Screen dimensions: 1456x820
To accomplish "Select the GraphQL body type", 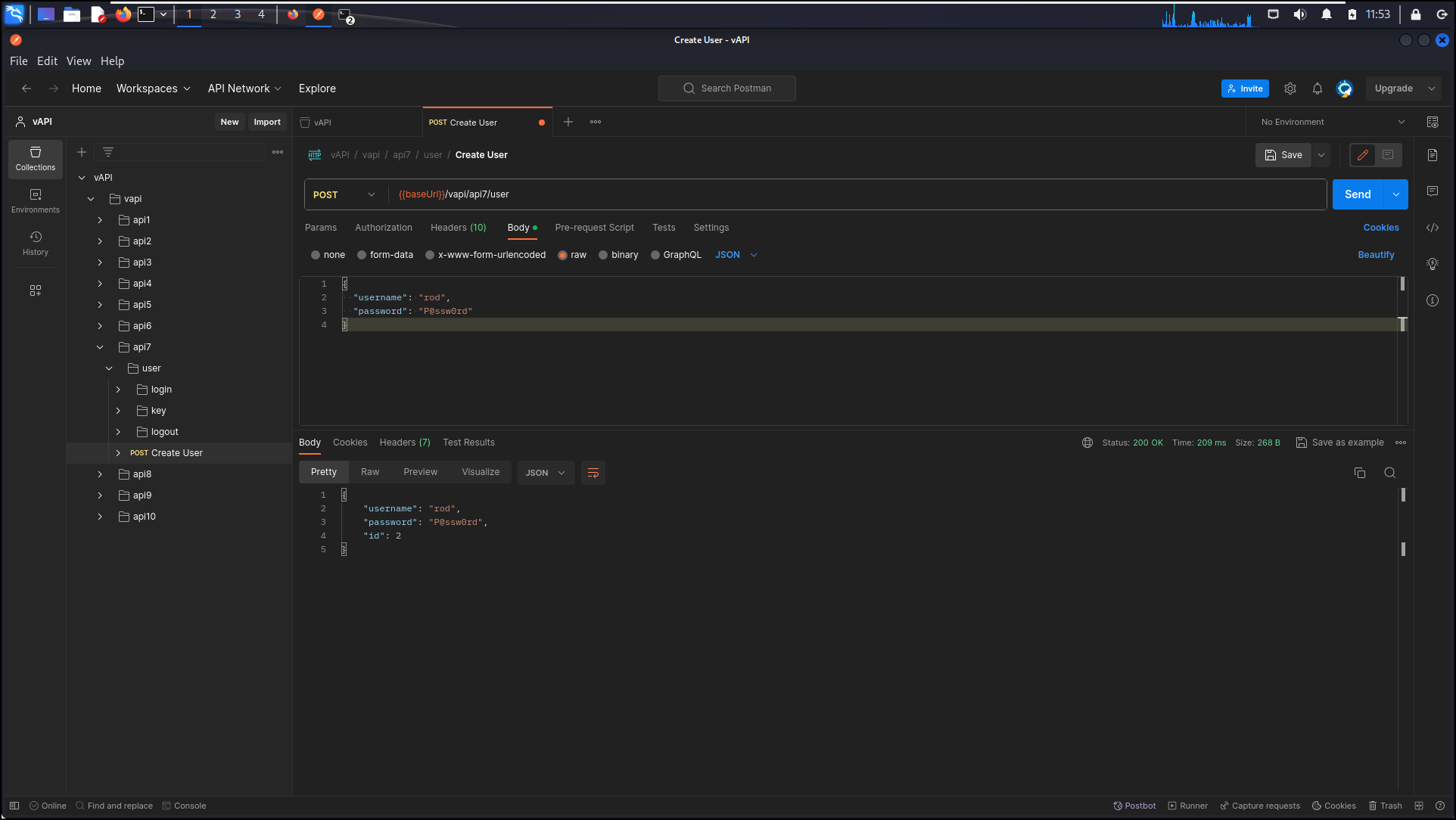I will 655,255.
